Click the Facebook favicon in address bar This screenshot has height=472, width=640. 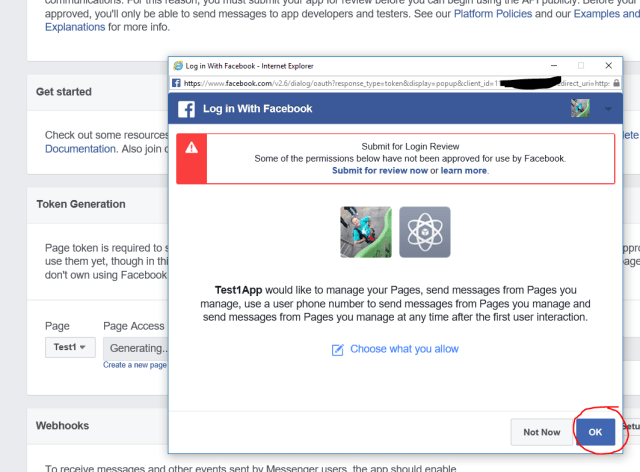[177, 83]
